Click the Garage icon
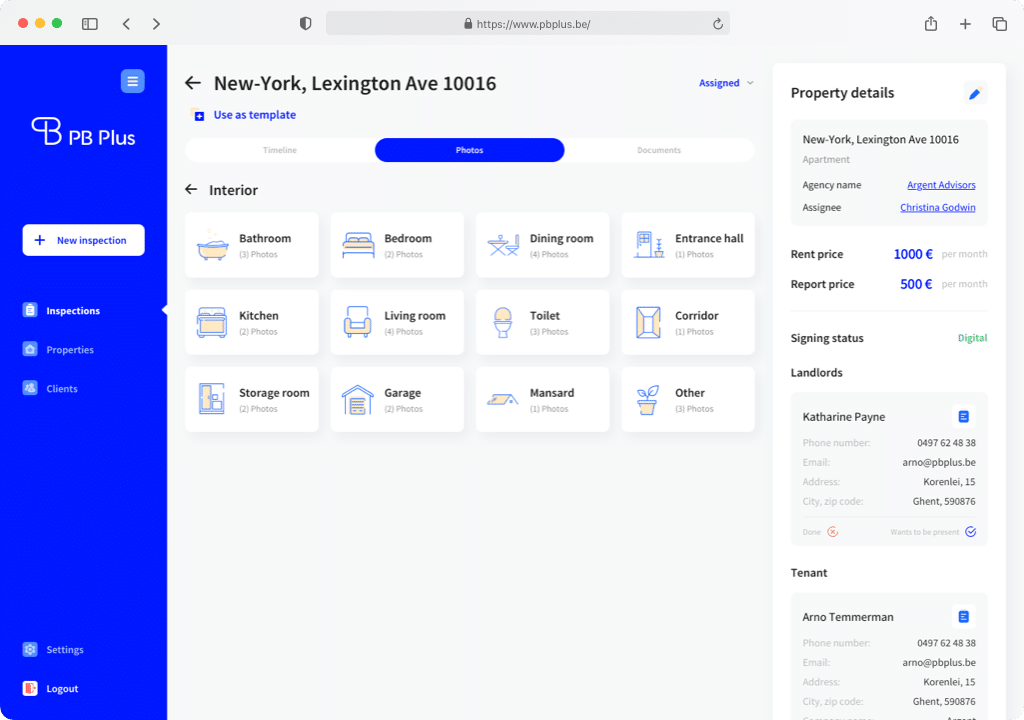 point(357,400)
